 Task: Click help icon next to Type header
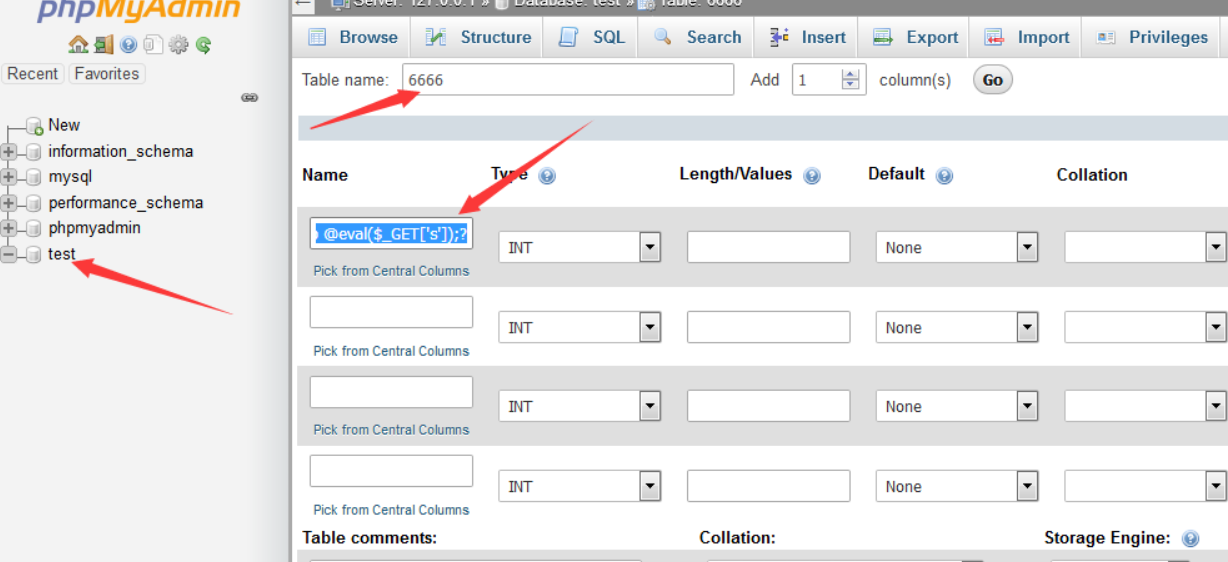547,176
